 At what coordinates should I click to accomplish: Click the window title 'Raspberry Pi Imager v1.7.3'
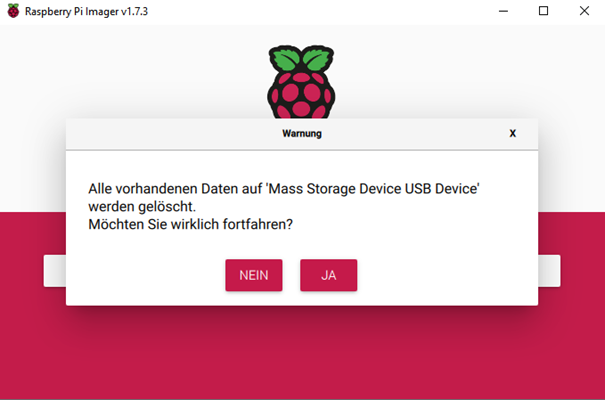tap(86, 11)
